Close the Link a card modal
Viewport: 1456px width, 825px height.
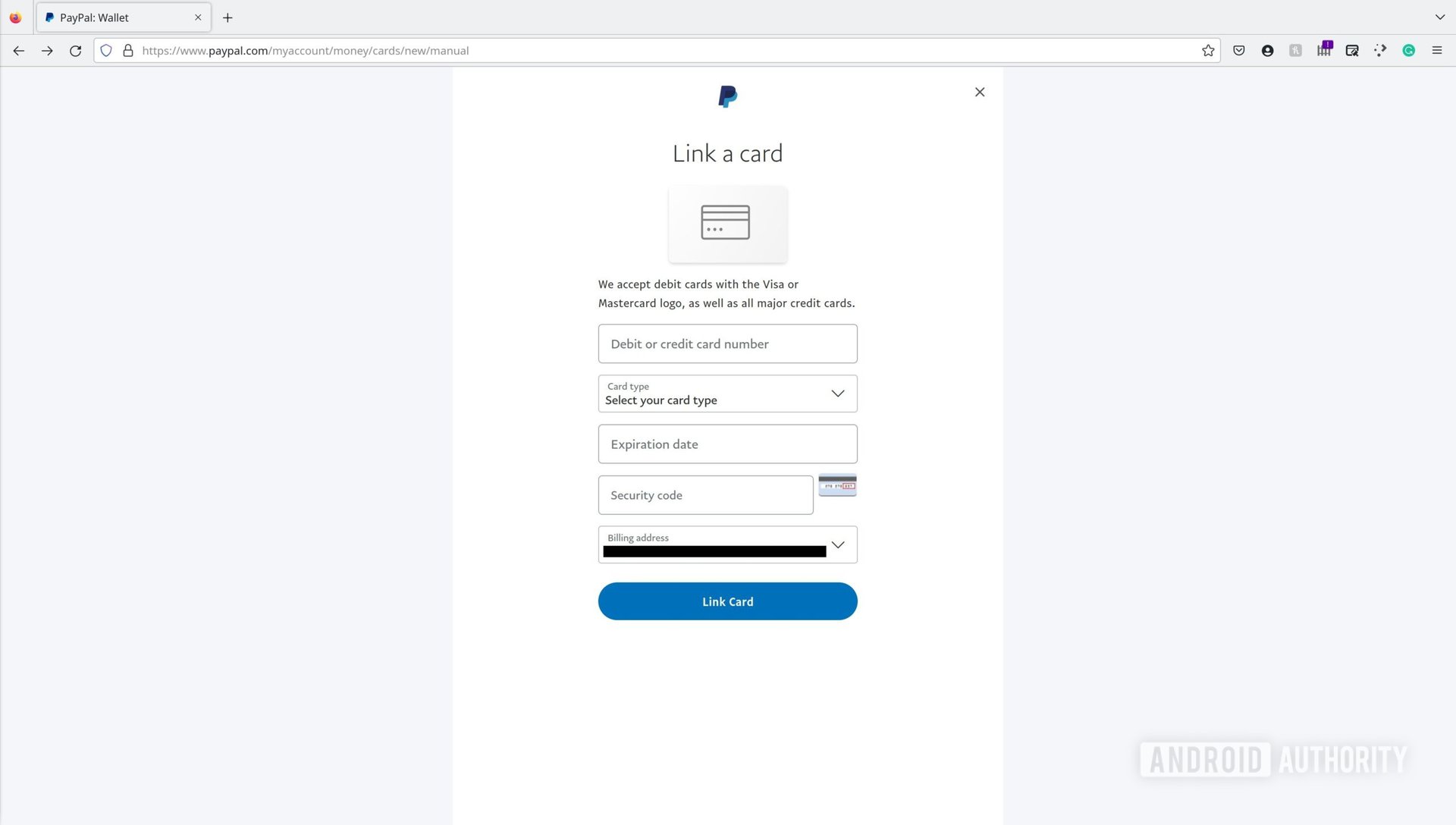[980, 92]
